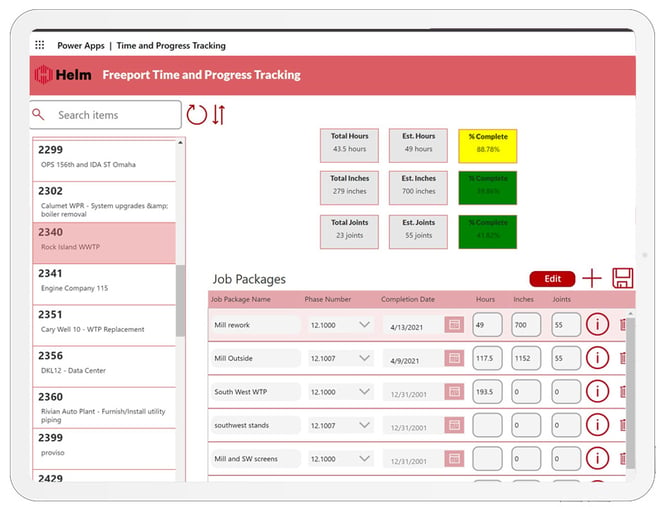Click the red Edit button
This screenshot has height=507, width=660.
point(552,279)
